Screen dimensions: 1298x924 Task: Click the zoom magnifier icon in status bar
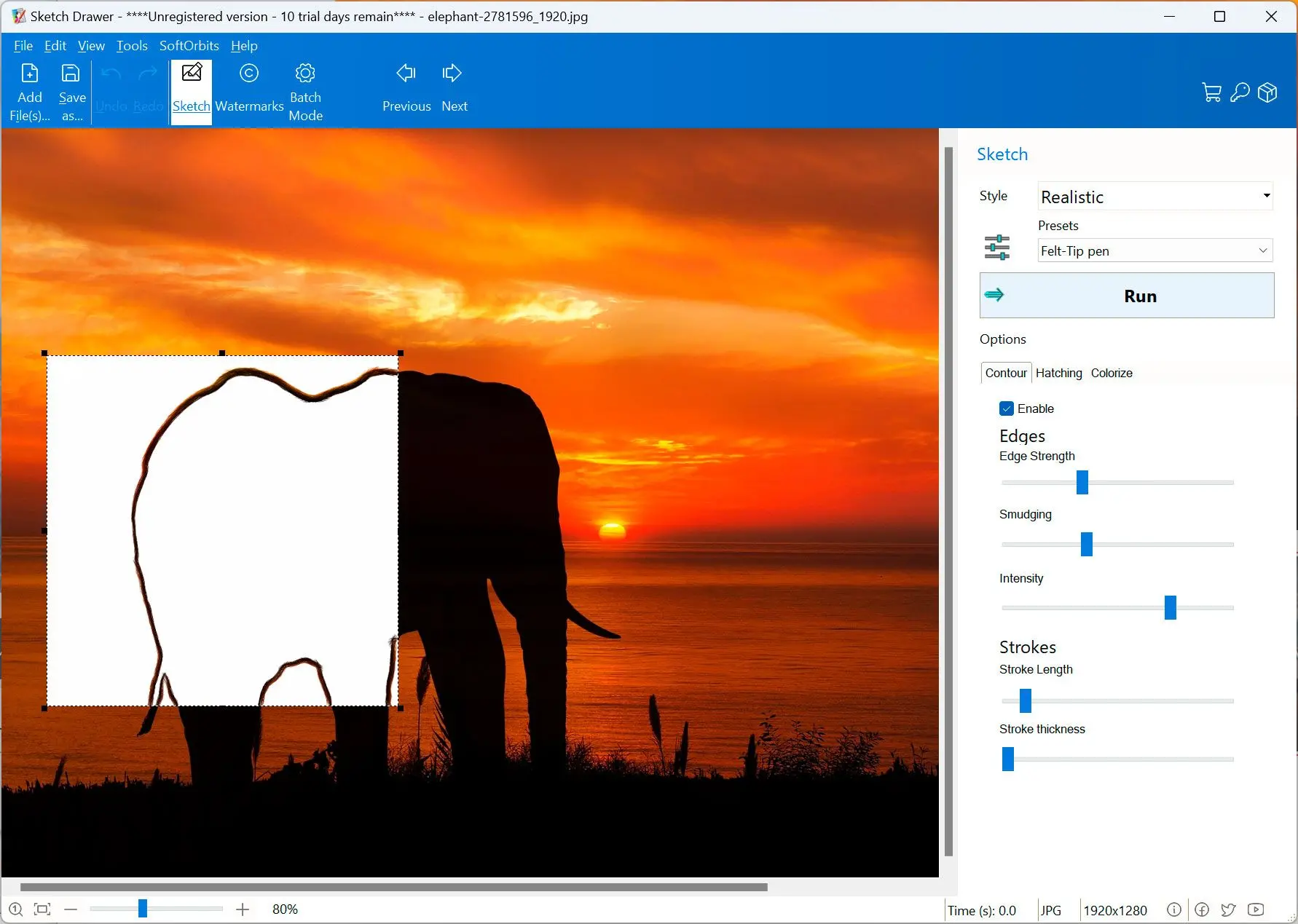(x=15, y=909)
